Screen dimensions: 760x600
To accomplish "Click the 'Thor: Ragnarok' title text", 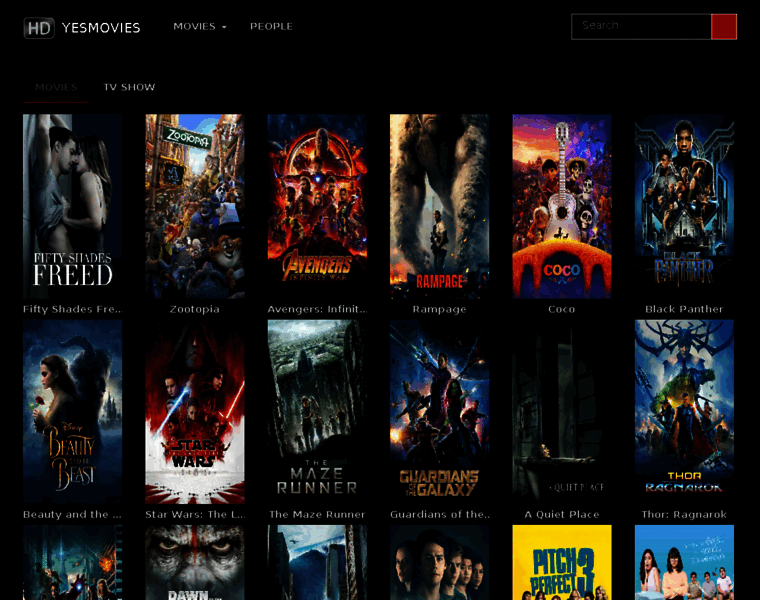I will point(684,515).
